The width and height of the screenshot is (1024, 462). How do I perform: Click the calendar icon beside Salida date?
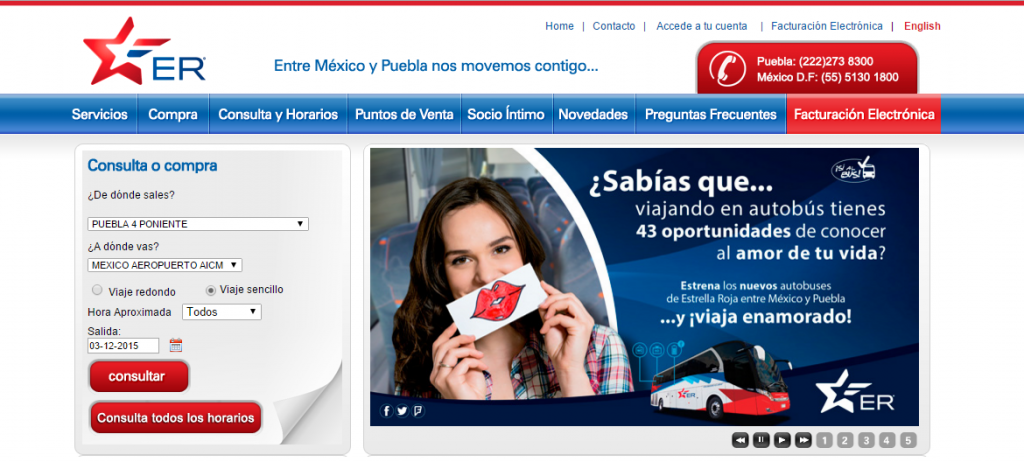[176, 346]
